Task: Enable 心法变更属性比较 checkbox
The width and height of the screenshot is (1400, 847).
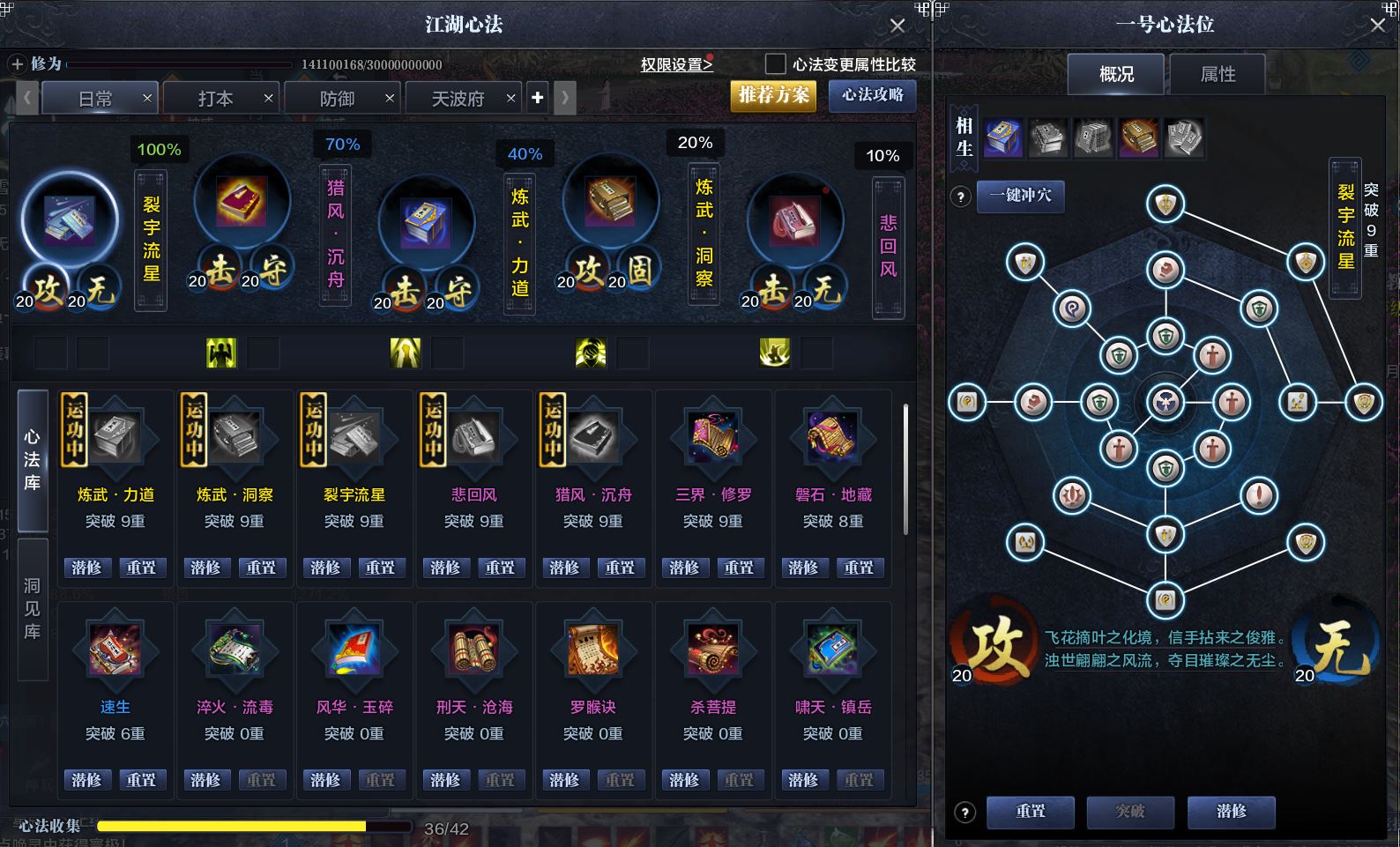Action: (775, 63)
